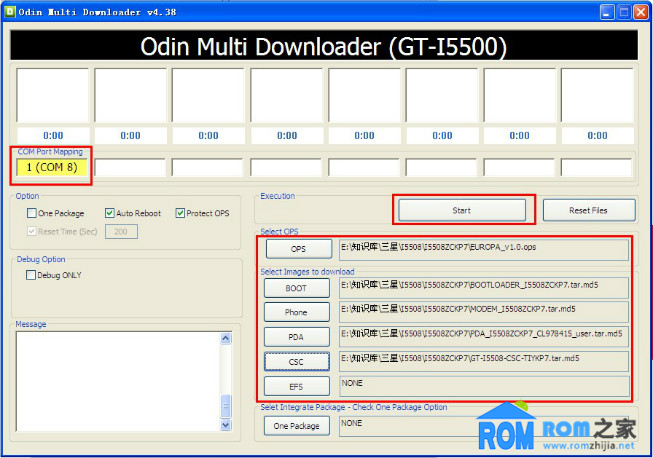Uncheck Protect OPS option
Screen dimensions: 653x458
pyautogui.click(x=180, y=213)
